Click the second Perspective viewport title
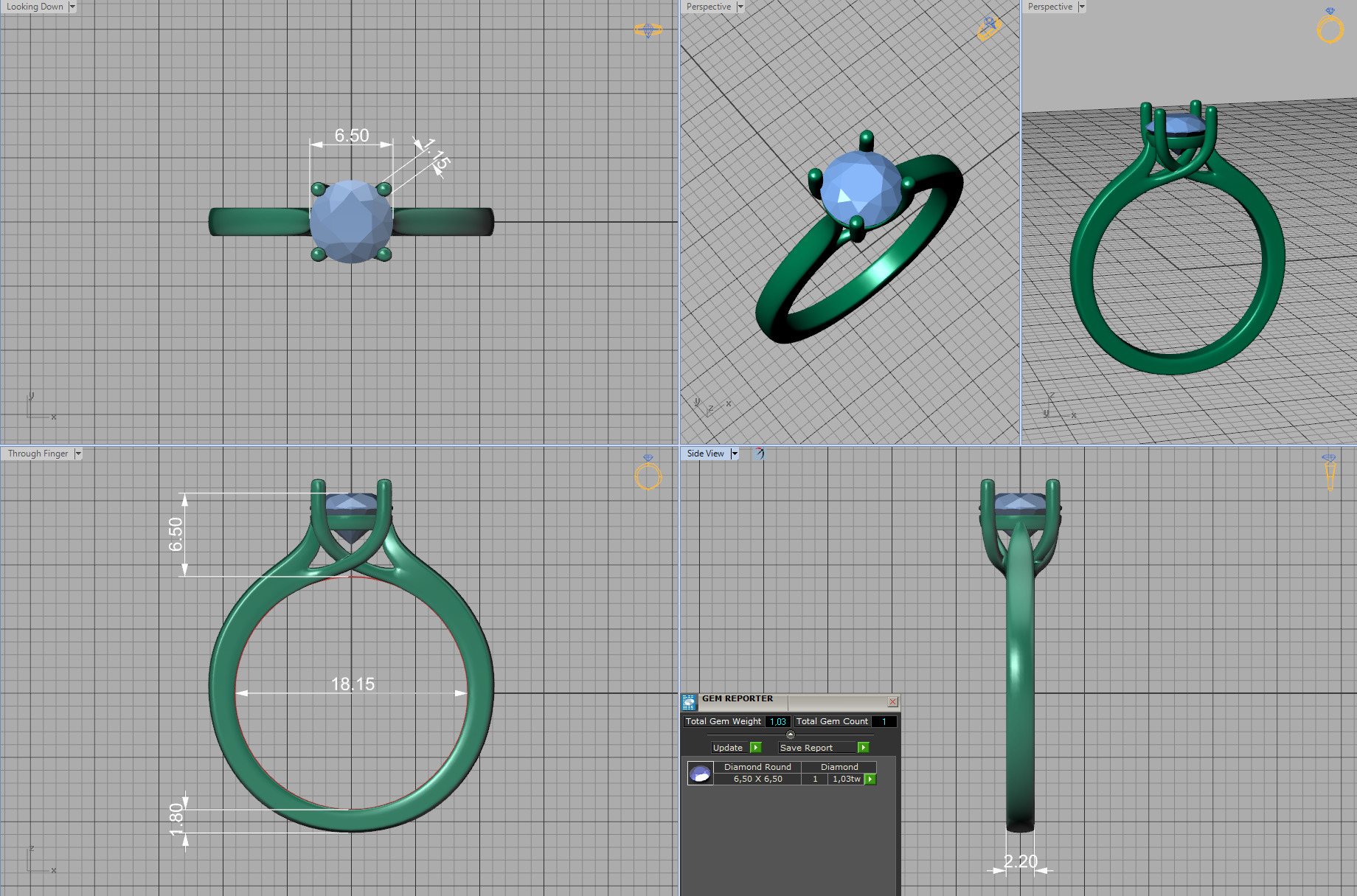This screenshot has width=1357, height=896. (x=1050, y=7)
